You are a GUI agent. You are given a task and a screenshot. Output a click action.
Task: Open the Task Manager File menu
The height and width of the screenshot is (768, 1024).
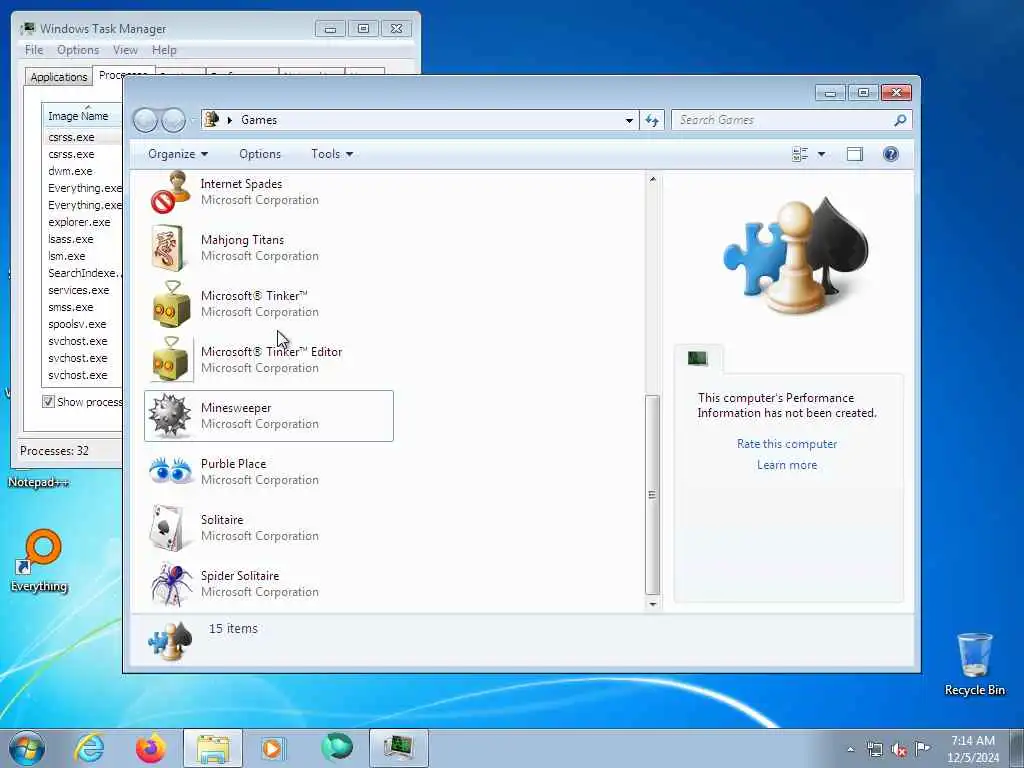[x=34, y=50]
